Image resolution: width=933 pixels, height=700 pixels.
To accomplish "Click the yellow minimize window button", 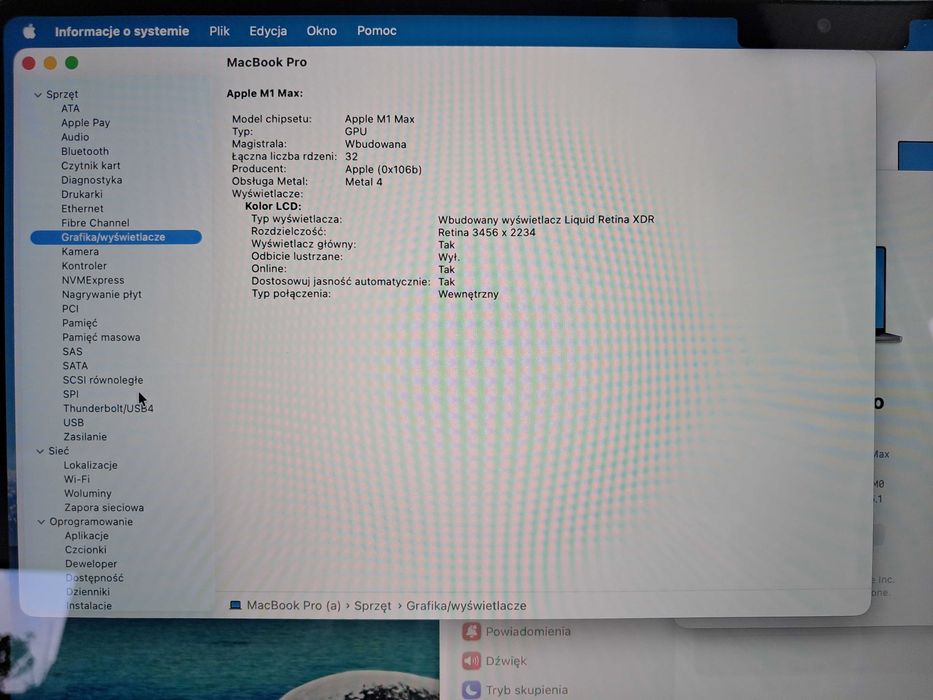I will 50,63.
